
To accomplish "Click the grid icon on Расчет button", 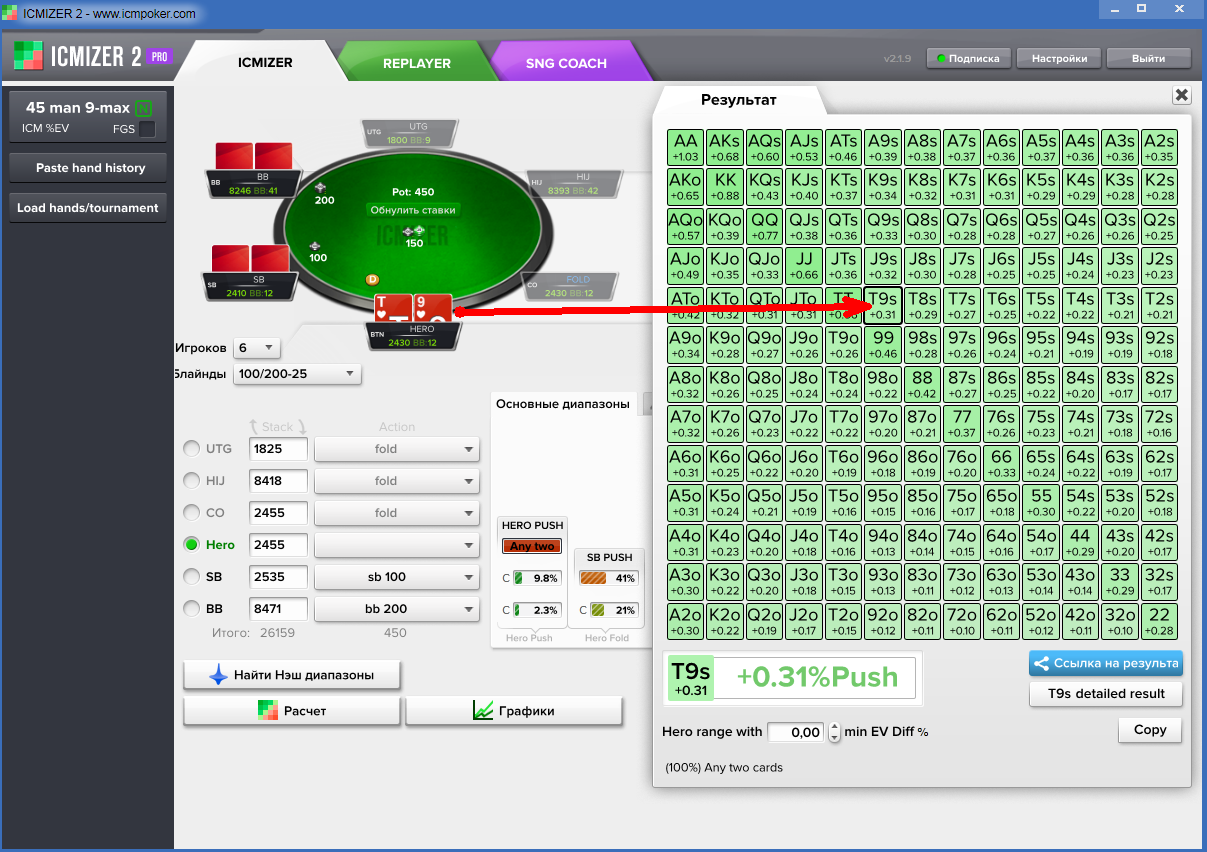I will (x=267, y=711).
